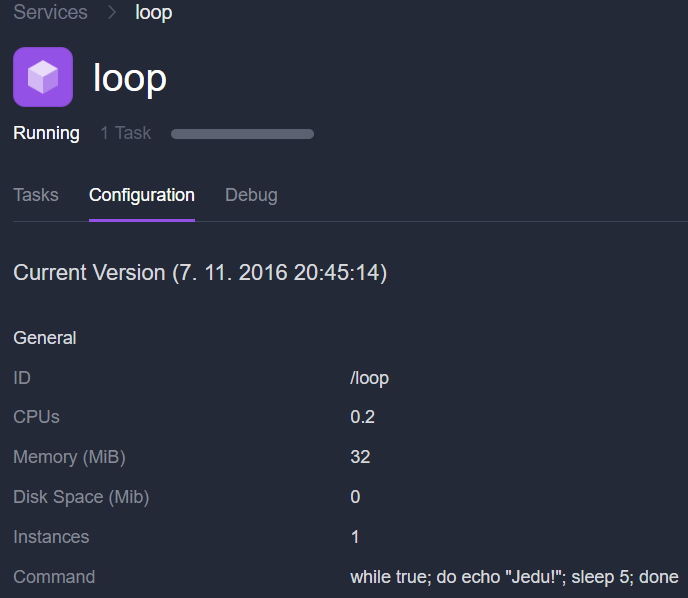Click the Running status label
This screenshot has height=598, width=688.
(47, 133)
